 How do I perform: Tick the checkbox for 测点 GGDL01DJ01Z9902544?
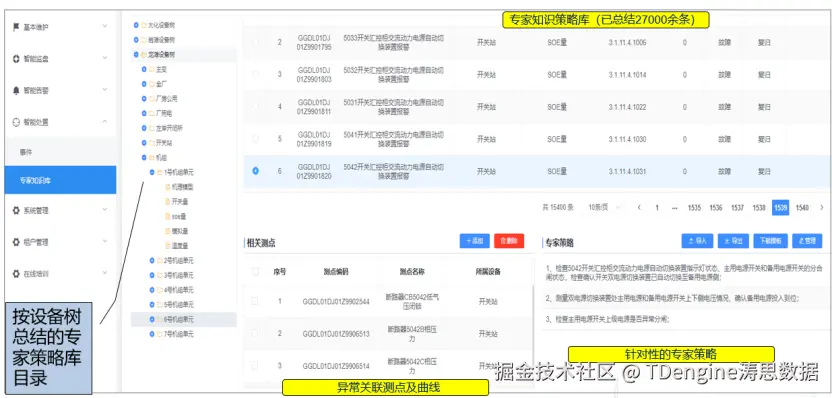[255, 301]
